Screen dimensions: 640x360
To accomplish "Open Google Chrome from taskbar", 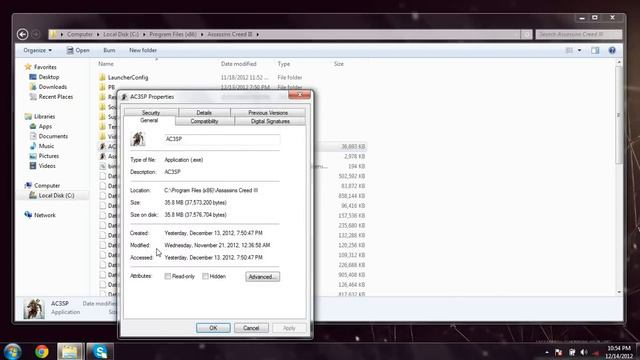I will 42,351.
